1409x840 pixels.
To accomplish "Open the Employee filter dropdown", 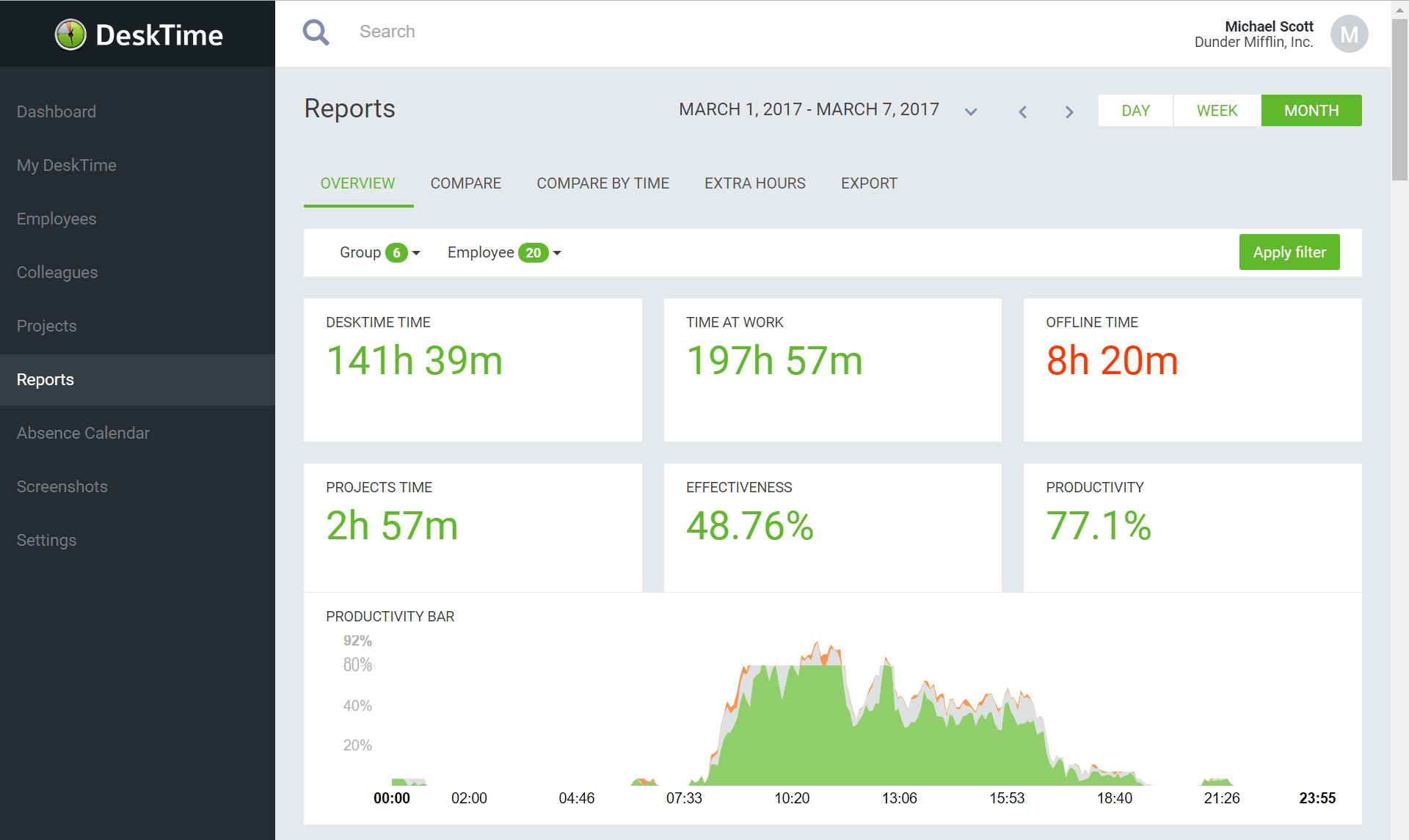I will (x=504, y=252).
